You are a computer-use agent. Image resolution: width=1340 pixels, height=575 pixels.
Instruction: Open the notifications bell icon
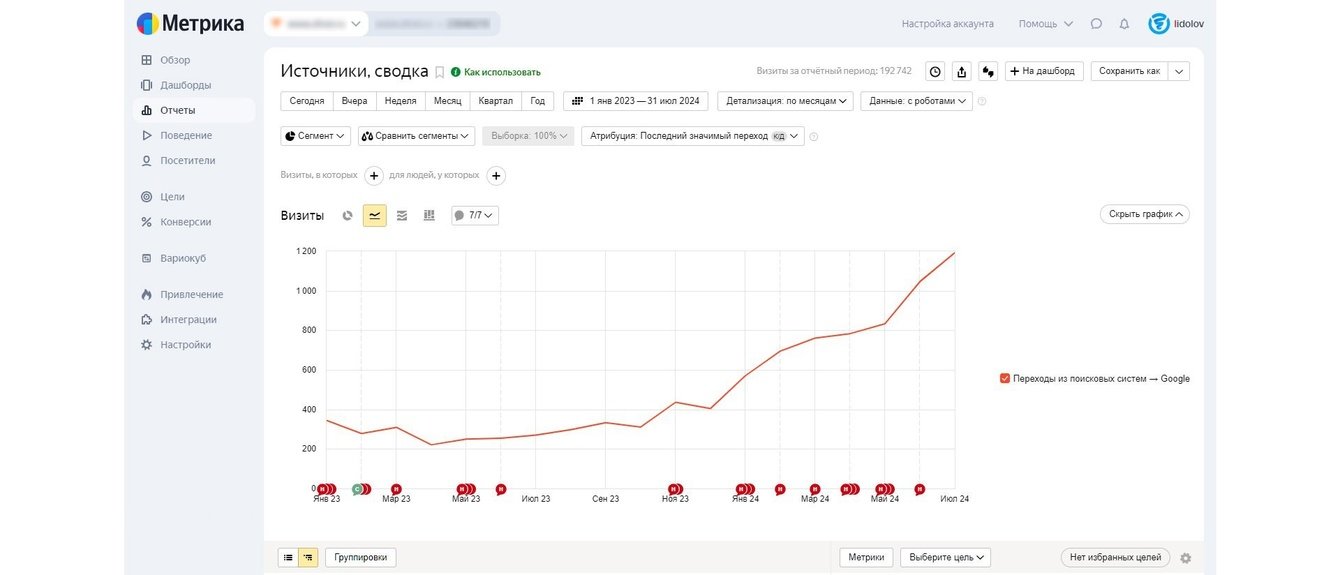(x=1124, y=23)
